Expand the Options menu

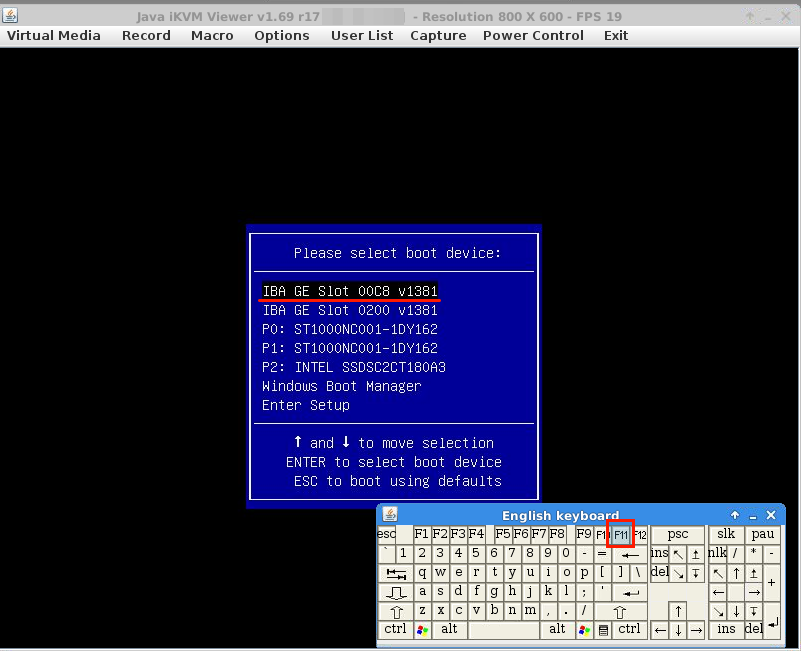[282, 35]
